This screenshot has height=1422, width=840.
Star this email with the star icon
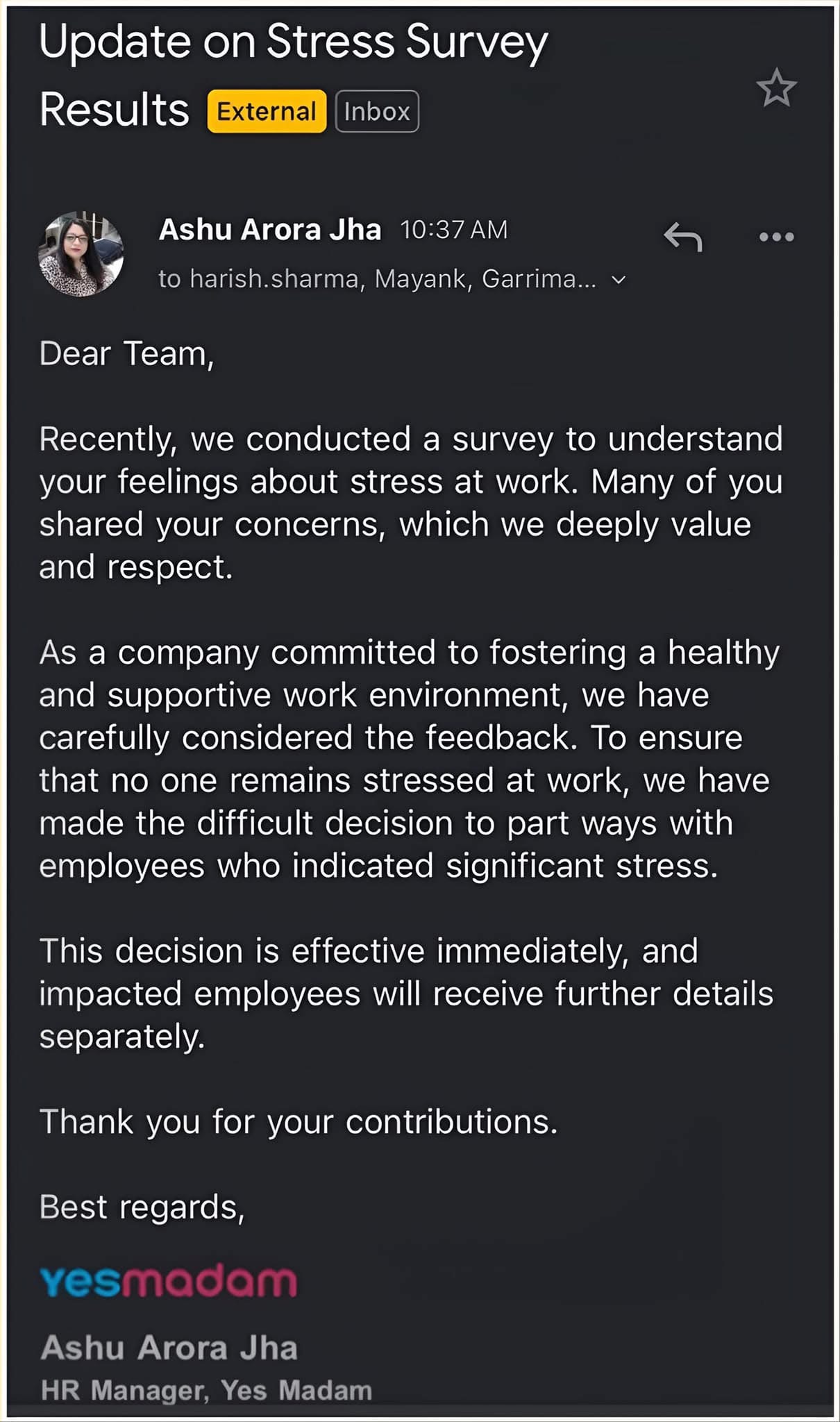point(776,87)
